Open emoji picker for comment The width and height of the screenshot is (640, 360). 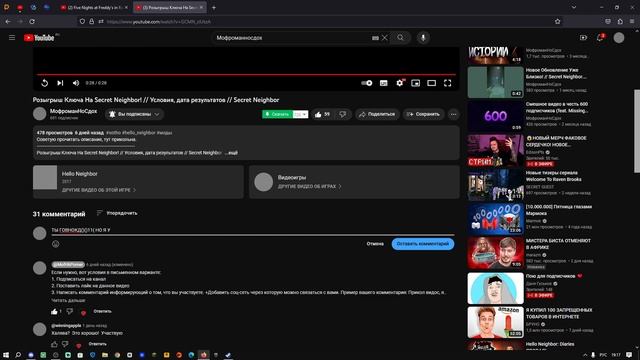pyautogui.click(x=56, y=244)
